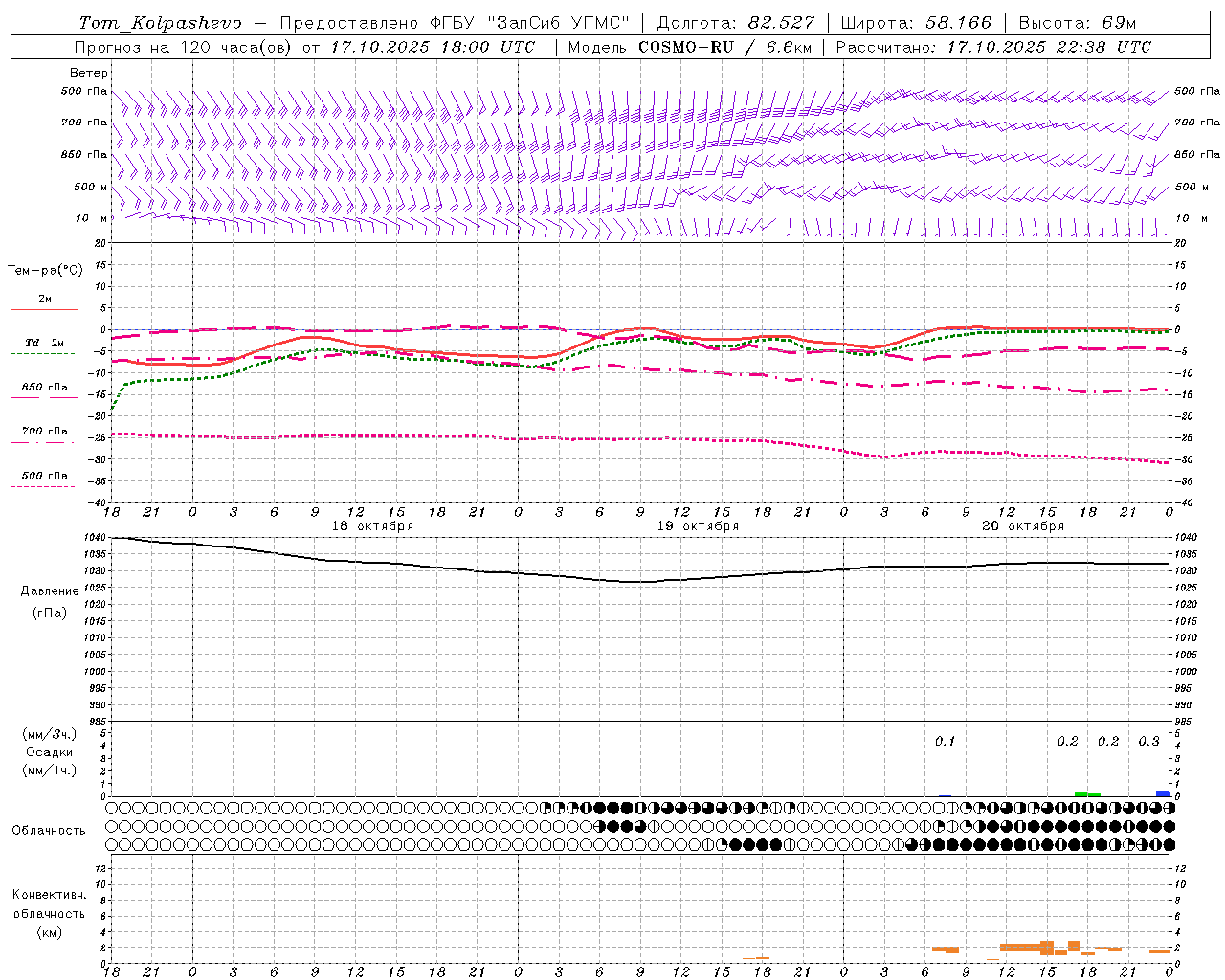1225x980 pixels.
Task: Click the Долгота: 82.527 value
Action: (x=736, y=23)
